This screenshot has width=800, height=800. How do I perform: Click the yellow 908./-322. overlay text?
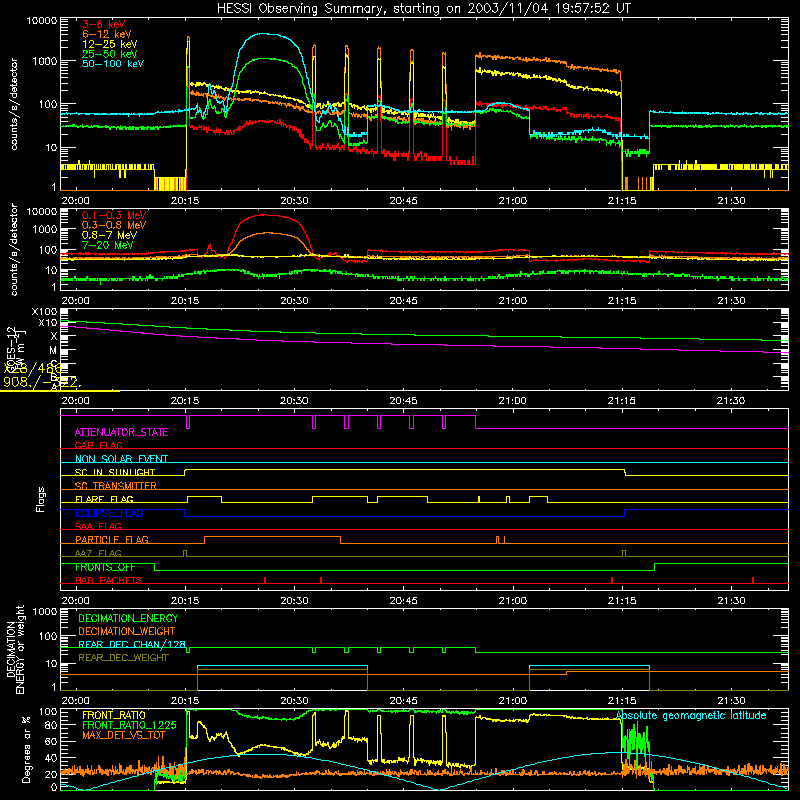[x=40, y=382]
